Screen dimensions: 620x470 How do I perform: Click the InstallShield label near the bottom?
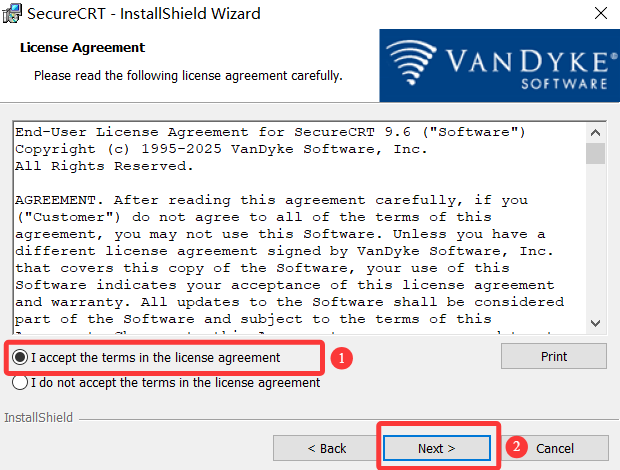[38, 417]
